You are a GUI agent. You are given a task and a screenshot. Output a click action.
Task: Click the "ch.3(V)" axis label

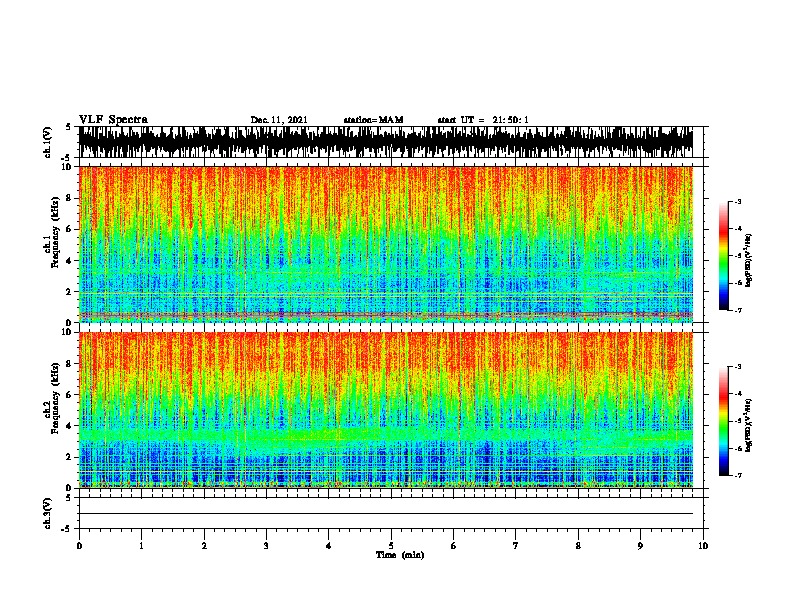[48, 513]
